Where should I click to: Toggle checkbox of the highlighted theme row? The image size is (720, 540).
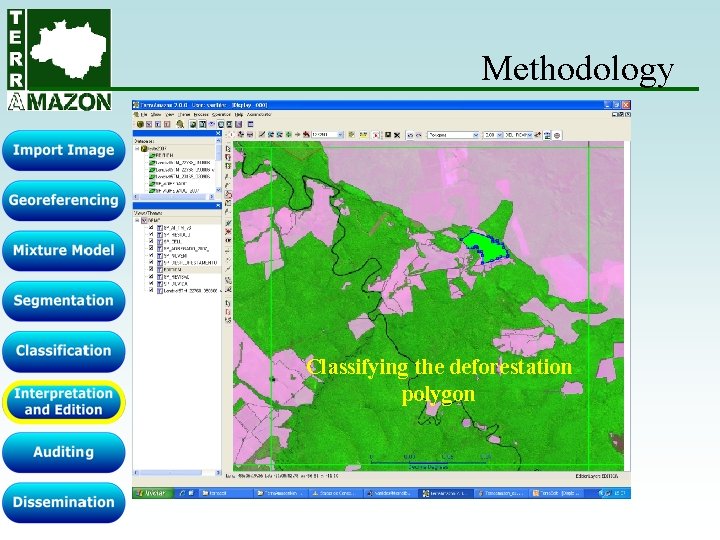tap(151, 270)
